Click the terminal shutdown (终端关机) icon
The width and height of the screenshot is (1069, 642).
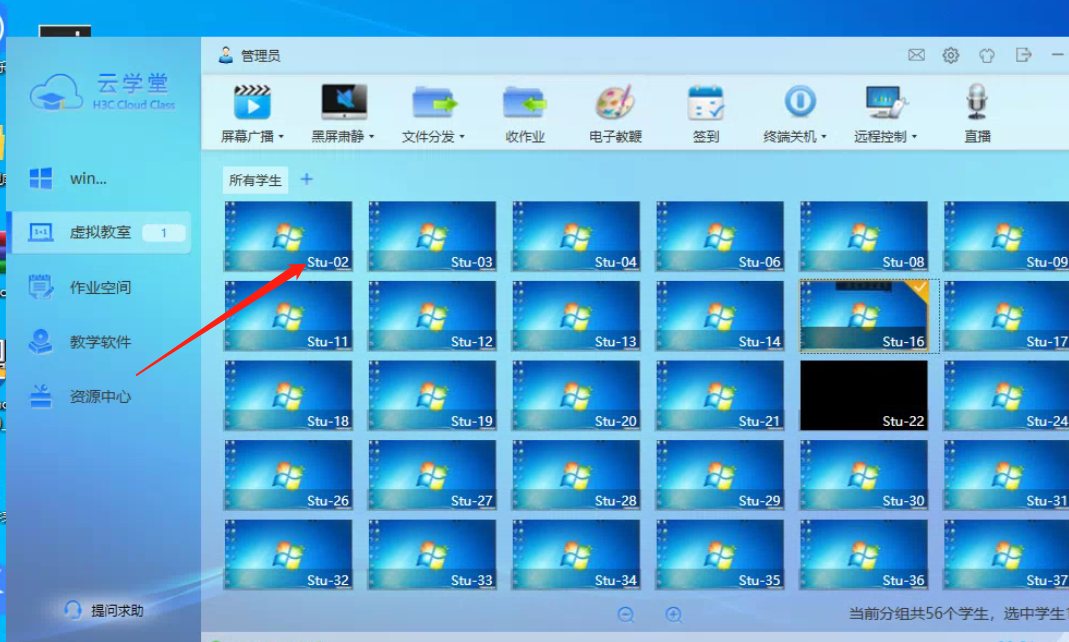(800, 101)
